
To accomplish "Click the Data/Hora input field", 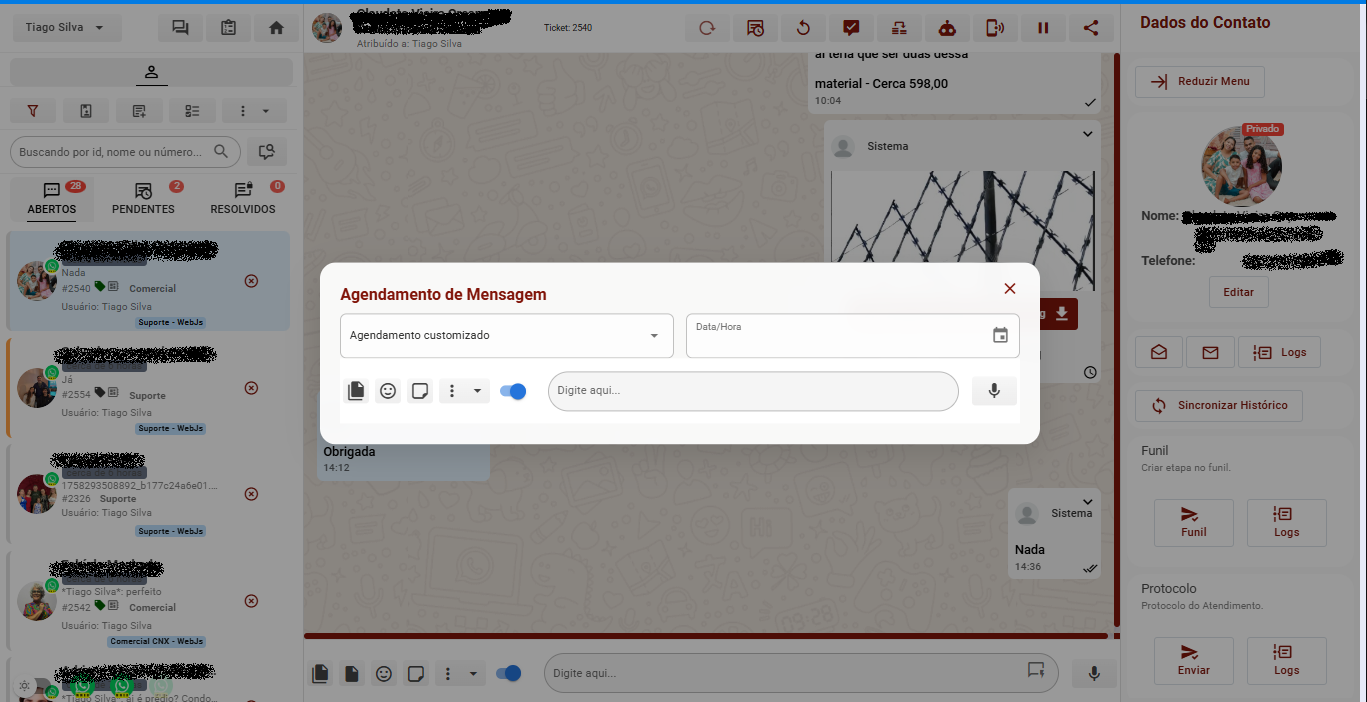I will (x=835, y=340).
